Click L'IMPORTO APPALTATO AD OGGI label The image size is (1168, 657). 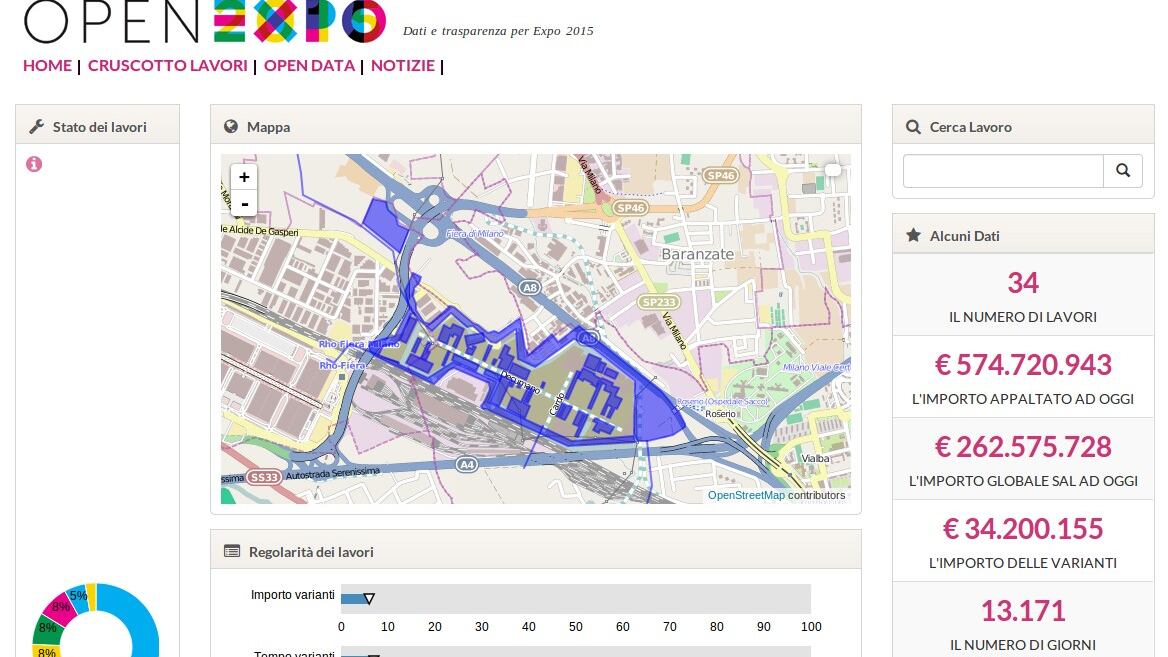coord(1023,399)
